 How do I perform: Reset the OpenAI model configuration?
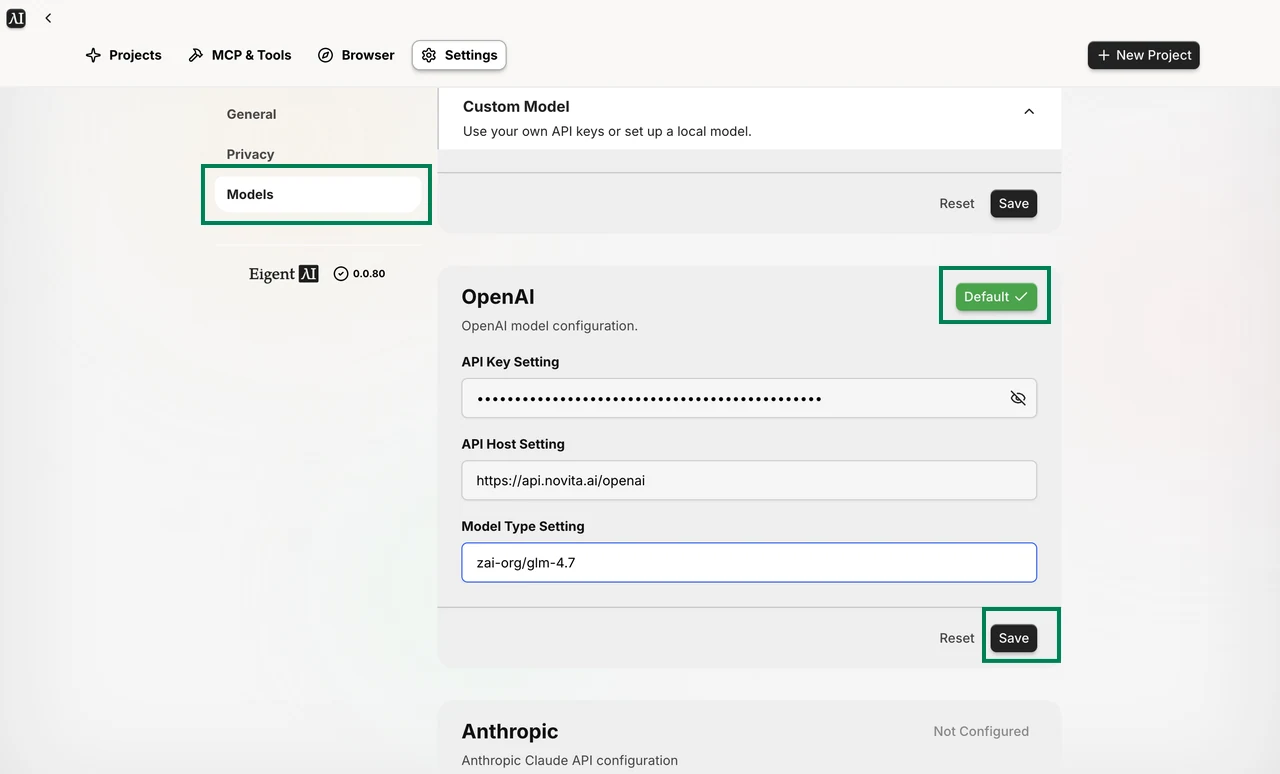(957, 638)
